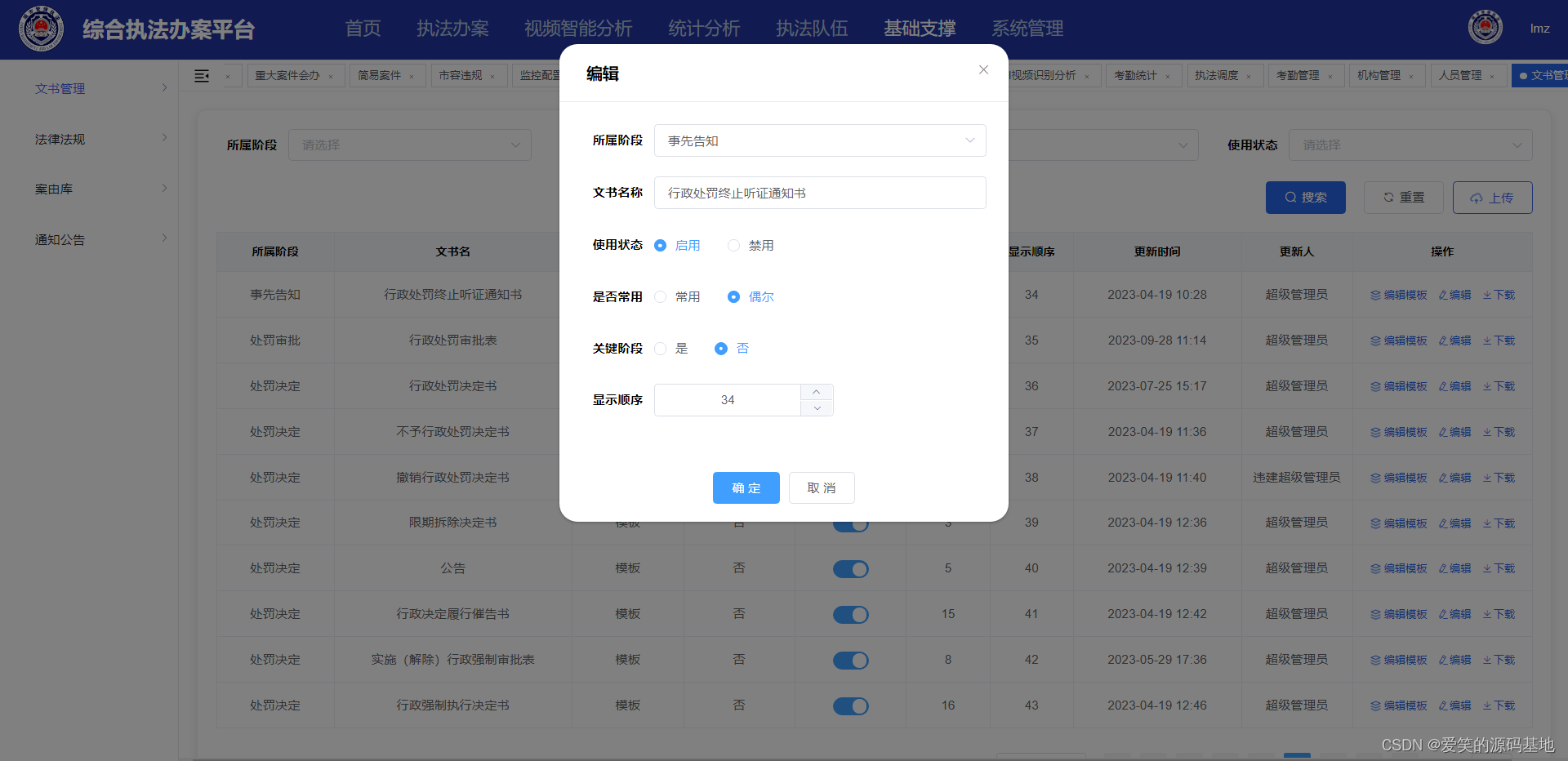Select the 常用 radio option
Viewport: 1568px width, 761px height.
click(677, 296)
